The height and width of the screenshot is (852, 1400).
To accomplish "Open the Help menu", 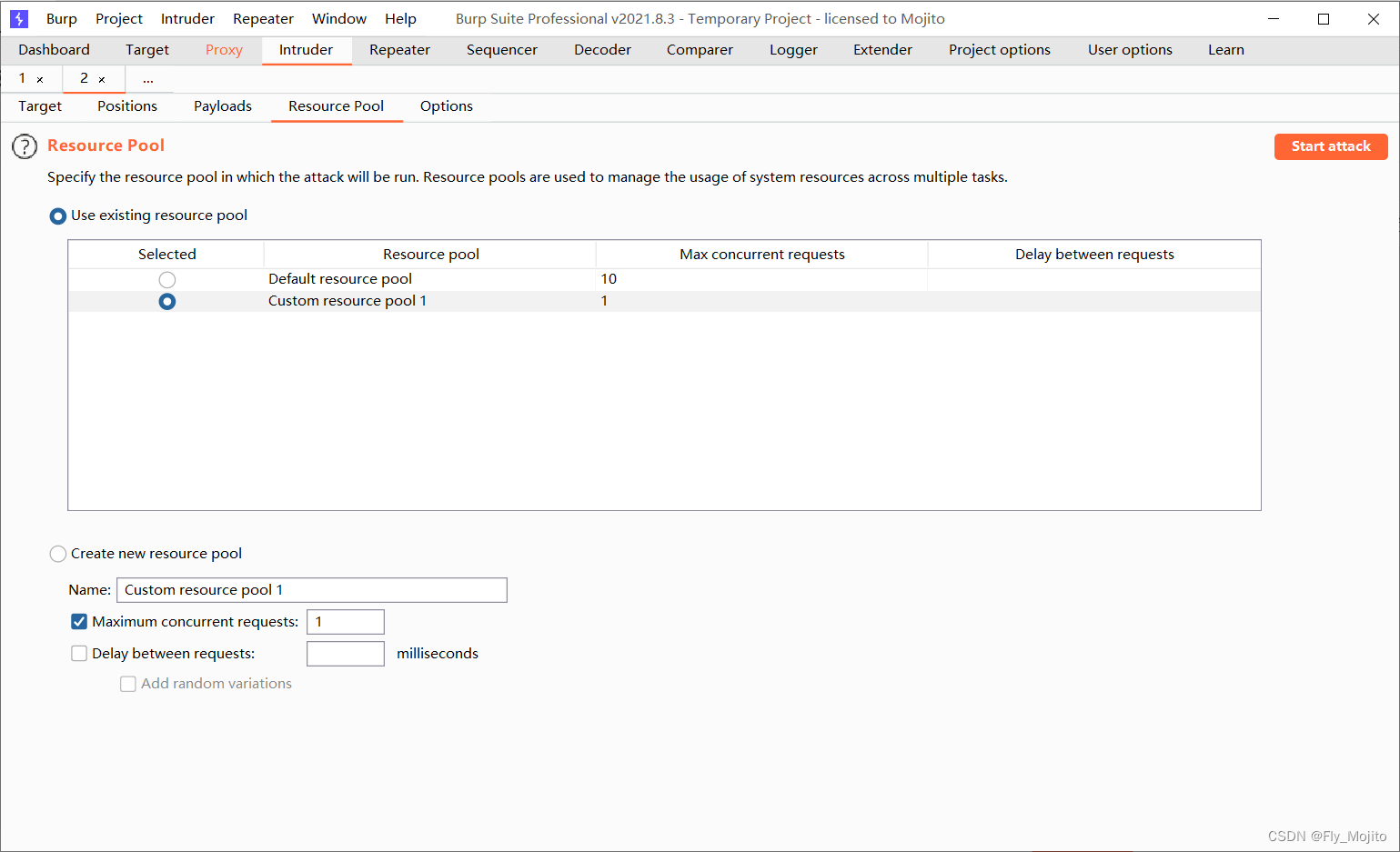I will coord(400,19).
